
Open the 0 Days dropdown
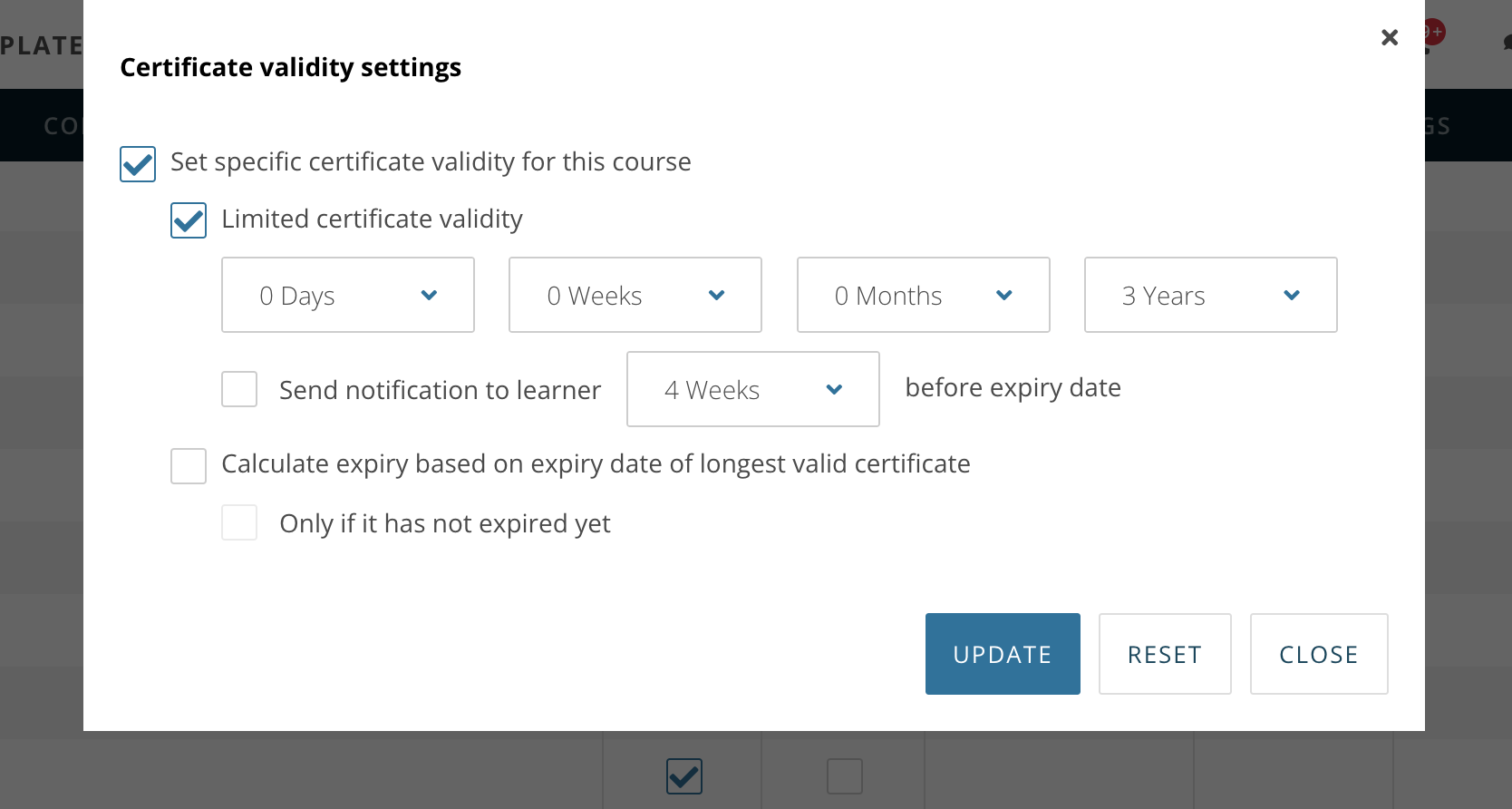pos(347,295)
